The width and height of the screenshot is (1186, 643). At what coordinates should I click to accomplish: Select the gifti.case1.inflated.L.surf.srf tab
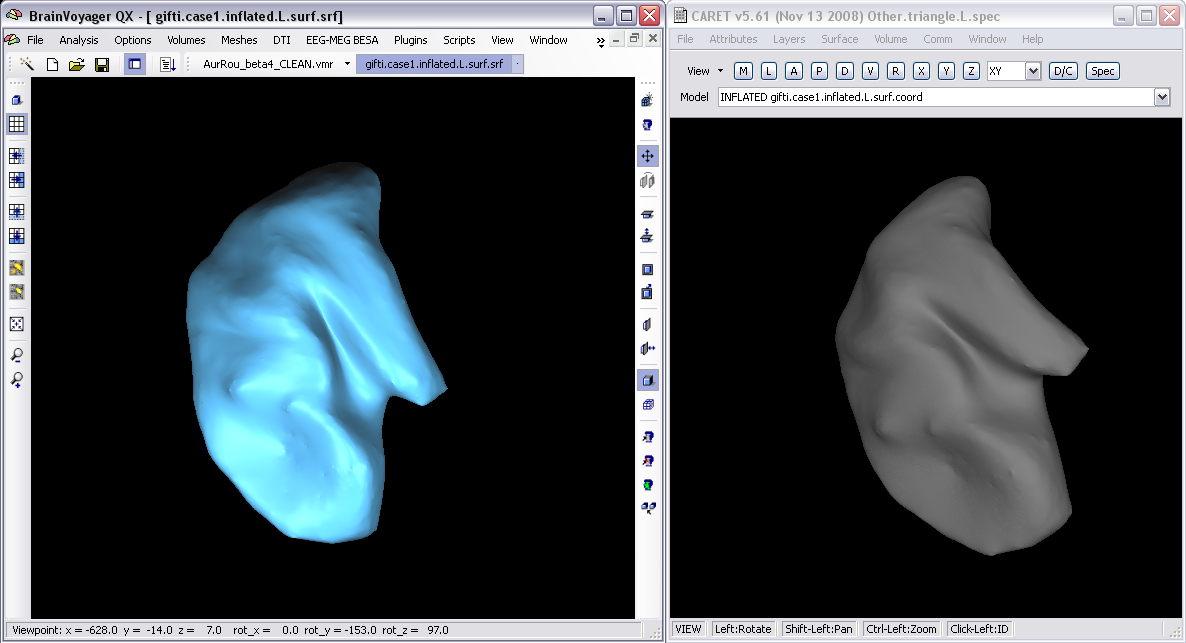click(434, 64)
